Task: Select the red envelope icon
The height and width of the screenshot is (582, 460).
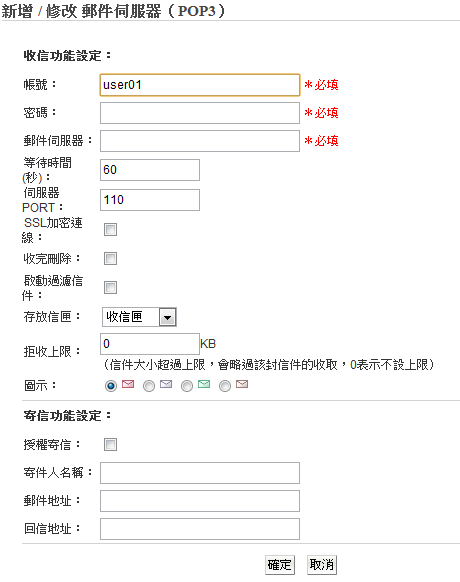Action: 128,384
